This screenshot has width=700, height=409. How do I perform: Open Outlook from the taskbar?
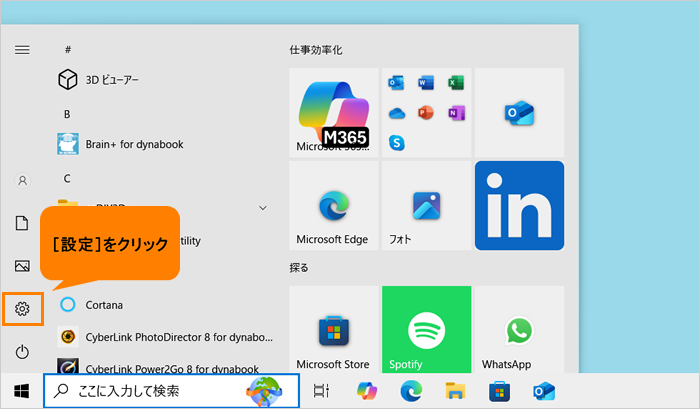[544, 391]
